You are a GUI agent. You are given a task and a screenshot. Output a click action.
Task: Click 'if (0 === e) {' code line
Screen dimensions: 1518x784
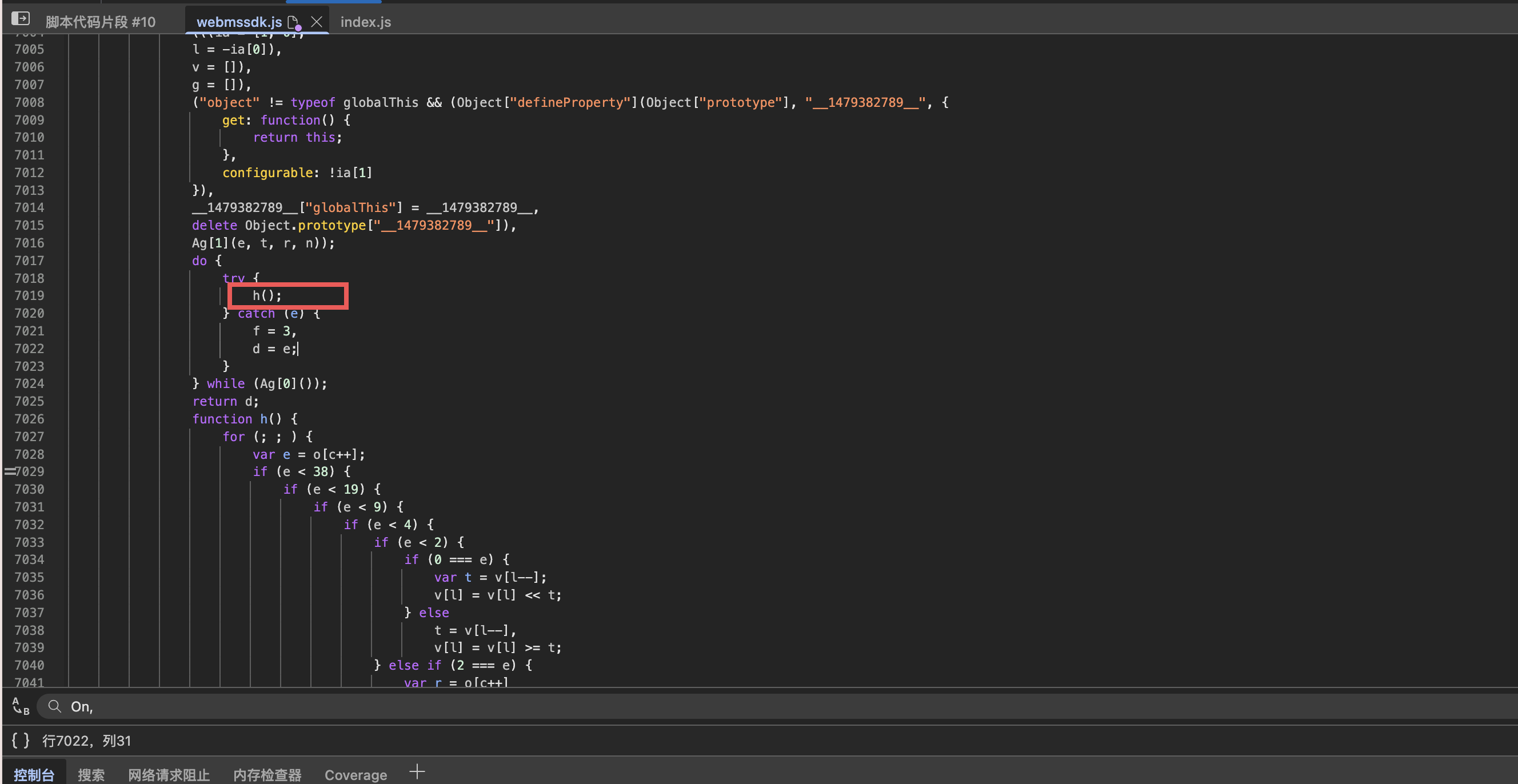click(457, 559)
